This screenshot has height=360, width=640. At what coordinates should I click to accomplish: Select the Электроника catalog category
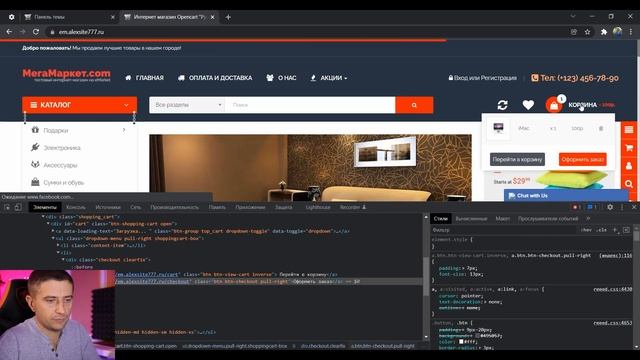click(62, 148)
